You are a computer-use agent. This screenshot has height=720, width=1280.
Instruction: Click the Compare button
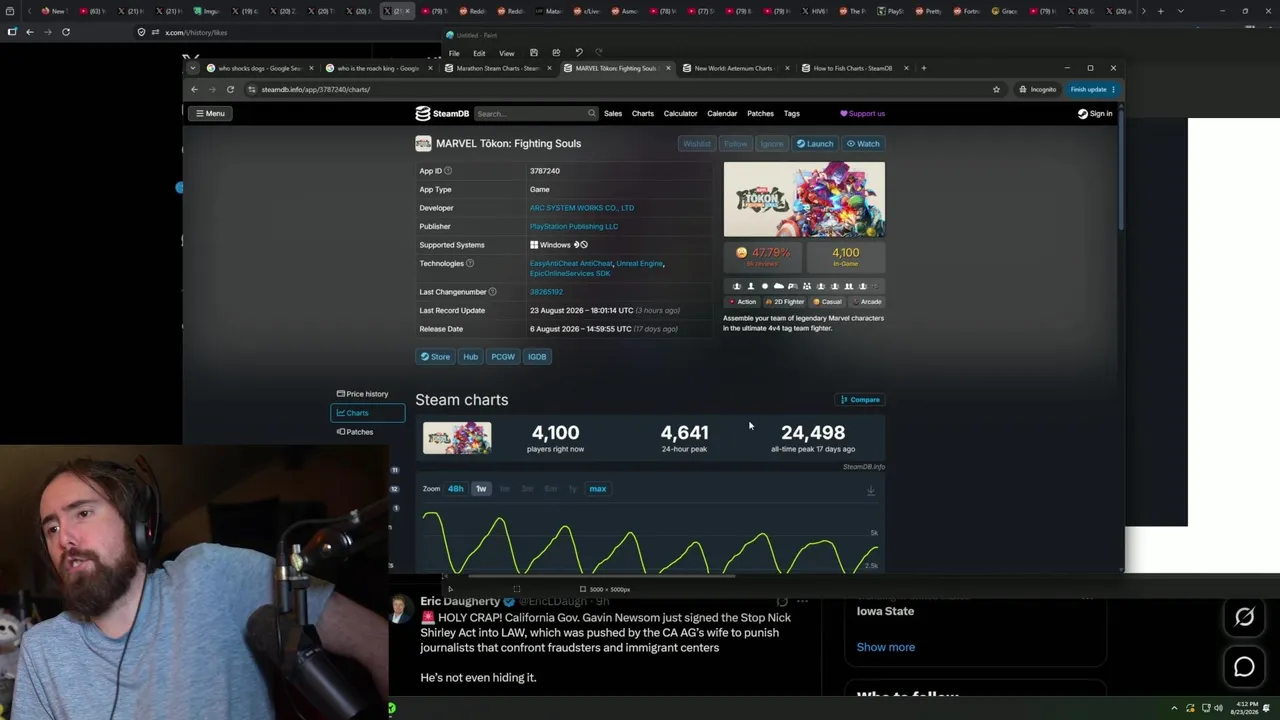tap(860, 400)
